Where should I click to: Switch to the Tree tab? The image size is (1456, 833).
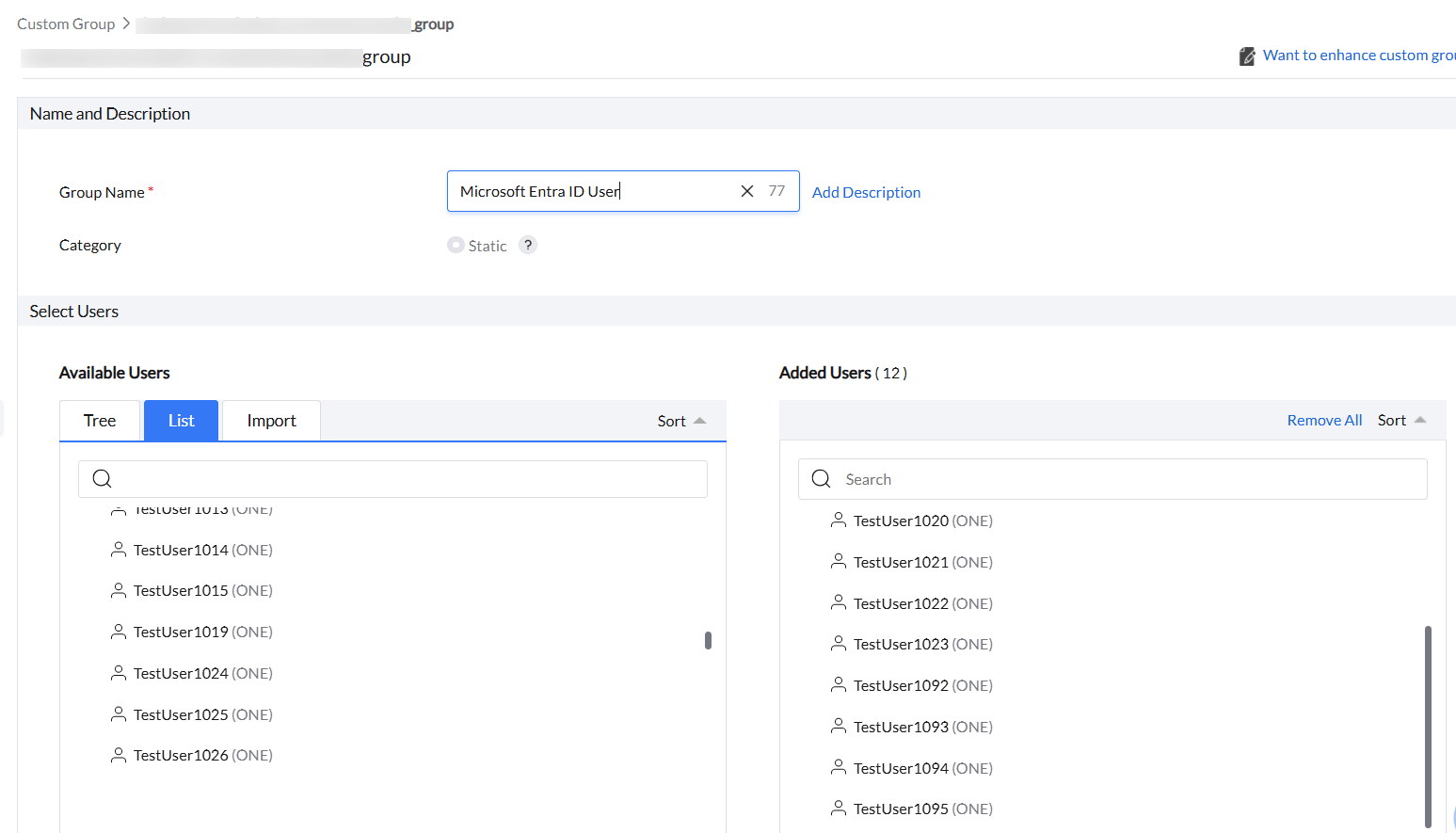click(100, 421)
